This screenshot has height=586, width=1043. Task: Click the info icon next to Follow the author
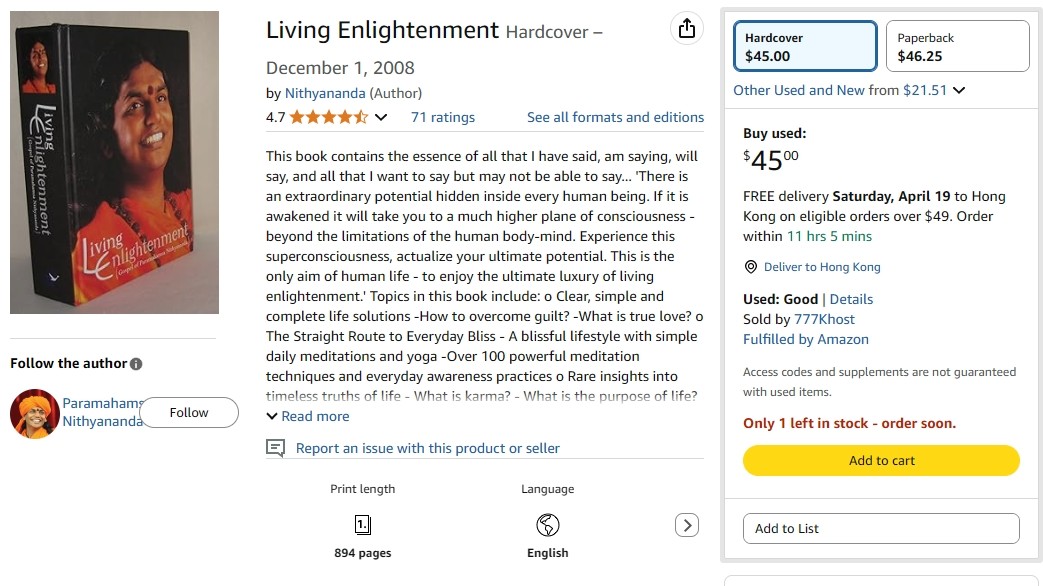pyautogui.click(x=136, y=364)
